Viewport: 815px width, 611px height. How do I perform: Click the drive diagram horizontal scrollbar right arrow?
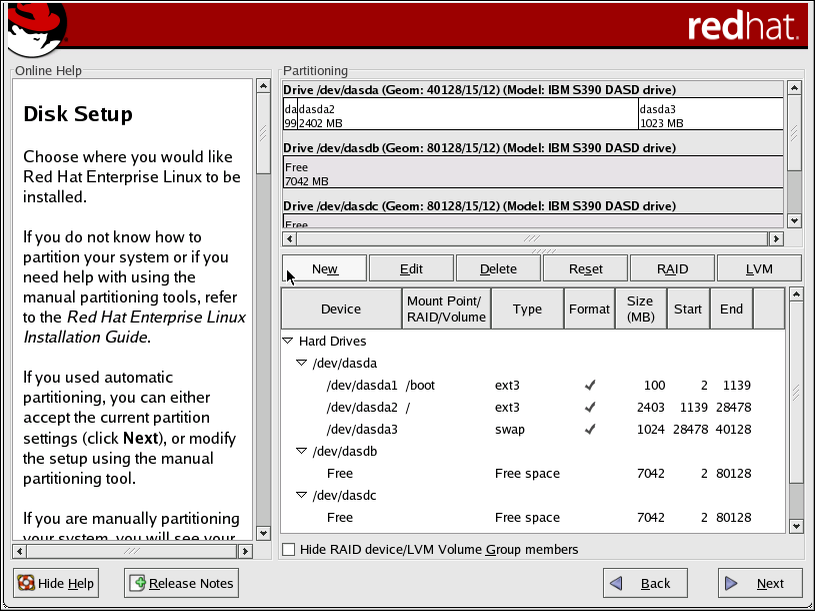[775, 239]
